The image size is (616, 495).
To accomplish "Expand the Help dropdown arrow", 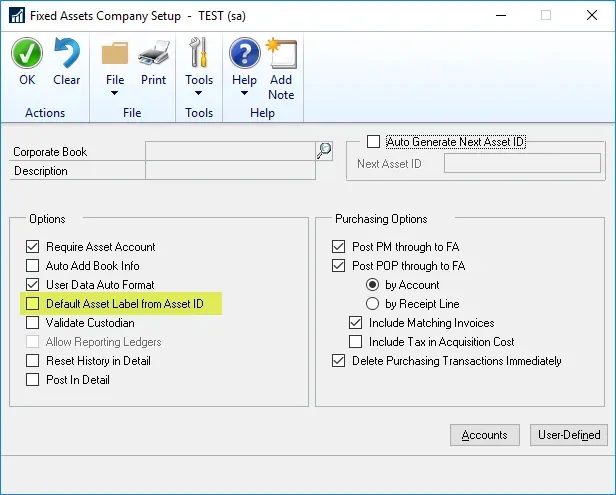I will [244, 94].
